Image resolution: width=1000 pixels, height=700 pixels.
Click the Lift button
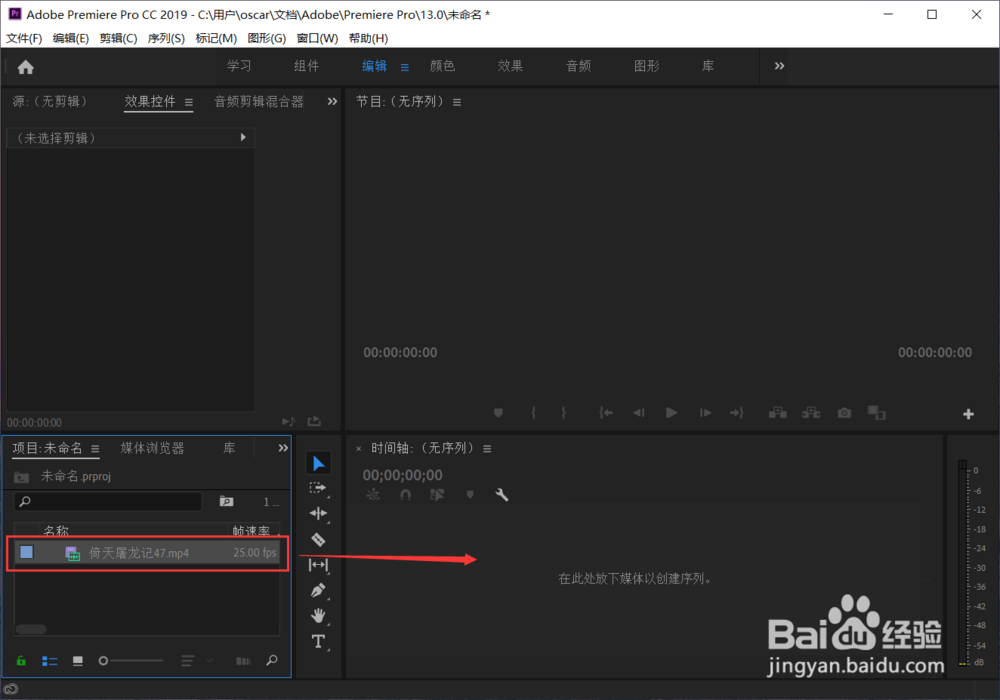click(777, 413)
